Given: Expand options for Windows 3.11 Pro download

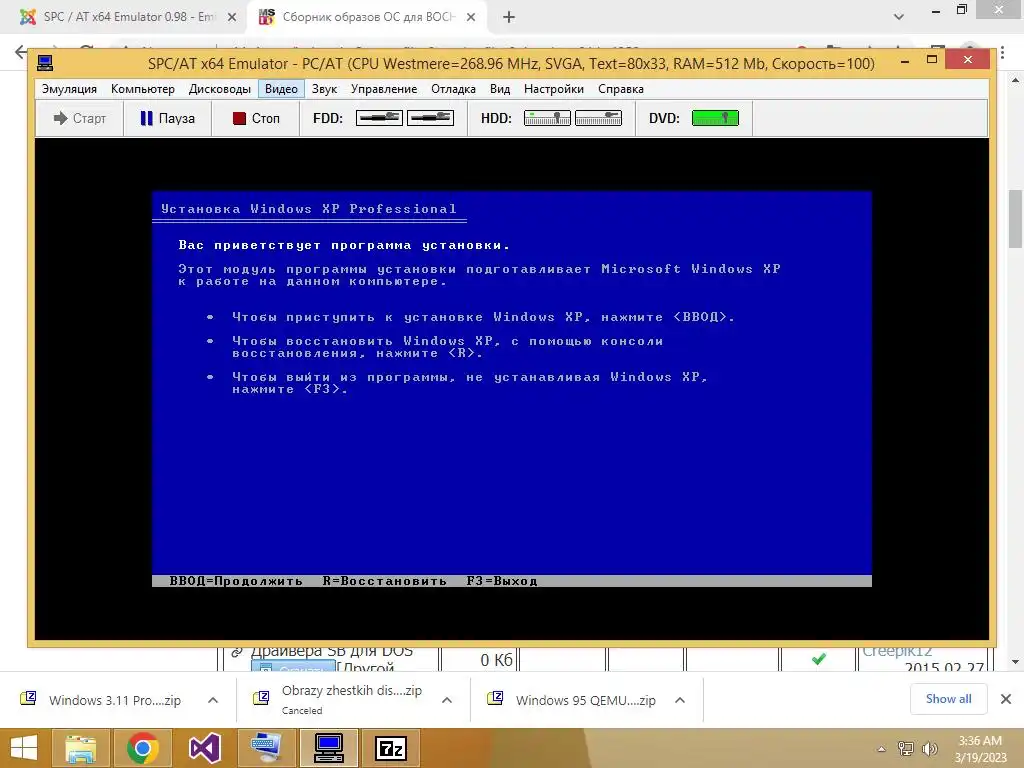Looking at the screenshot, I should pos(213,700).
